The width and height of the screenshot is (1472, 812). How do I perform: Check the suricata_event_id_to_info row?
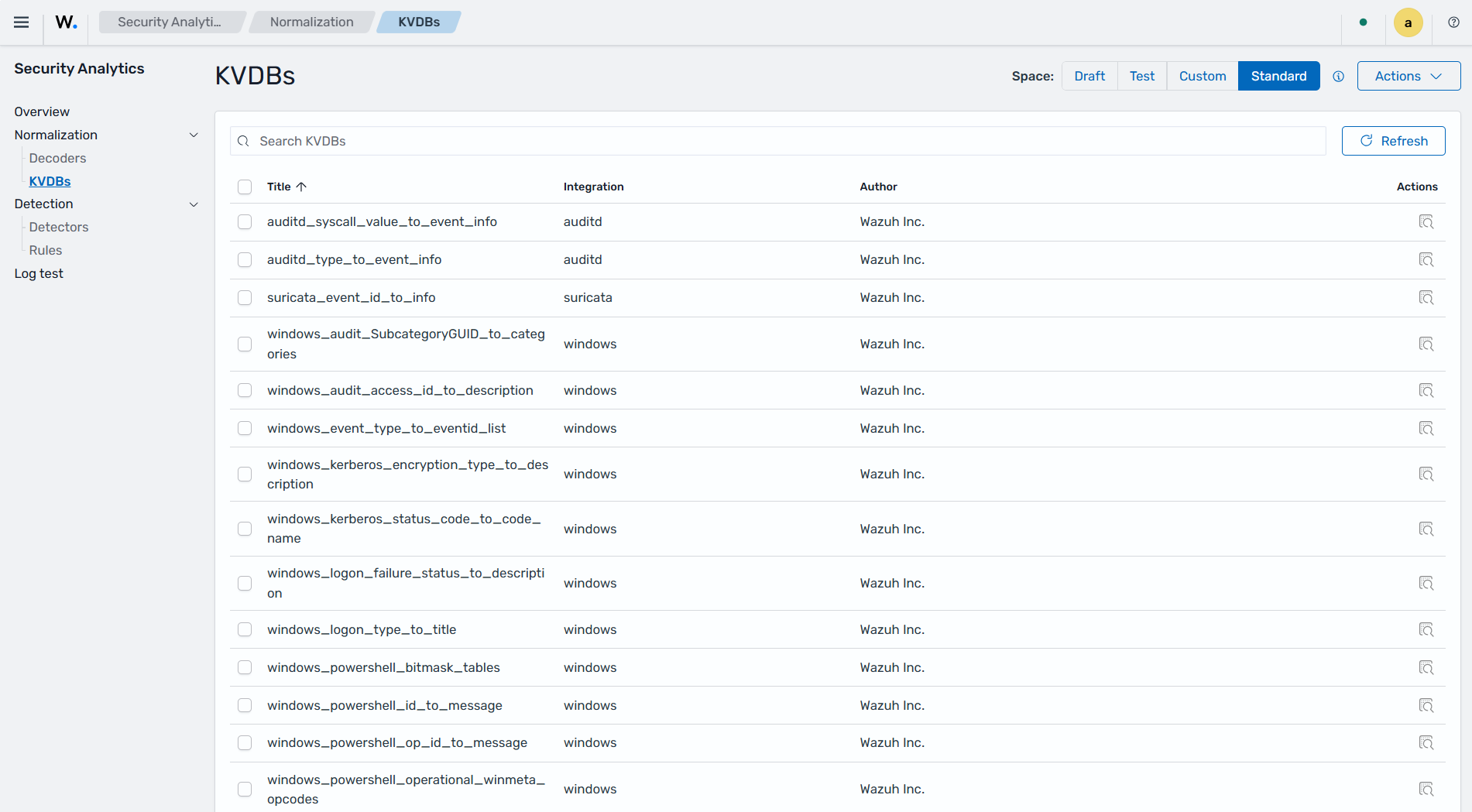[x=245, y=297]
